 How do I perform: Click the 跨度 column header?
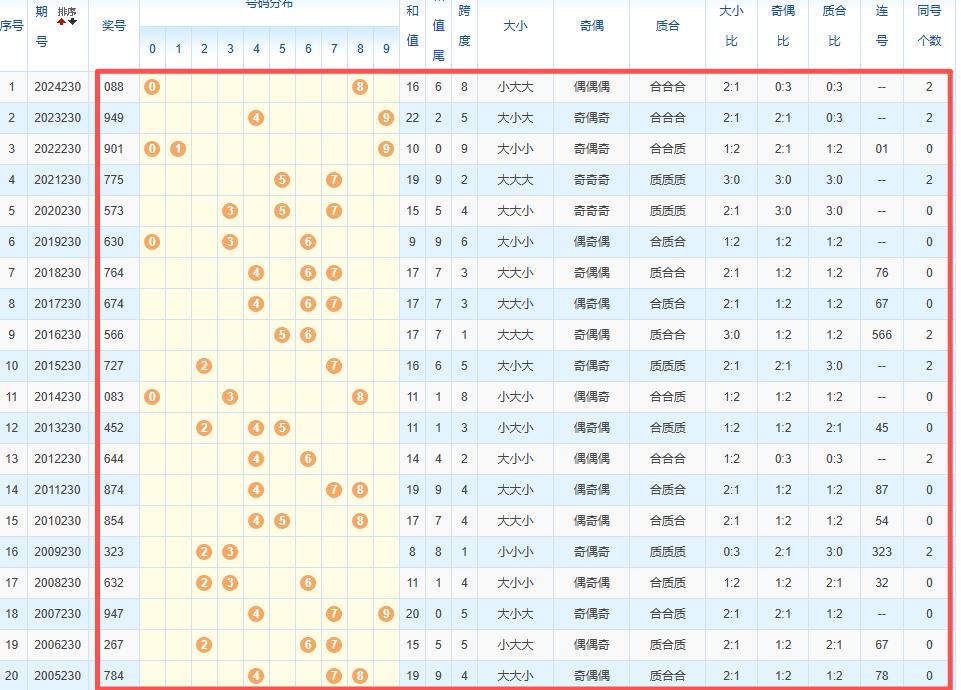[464, 26]
